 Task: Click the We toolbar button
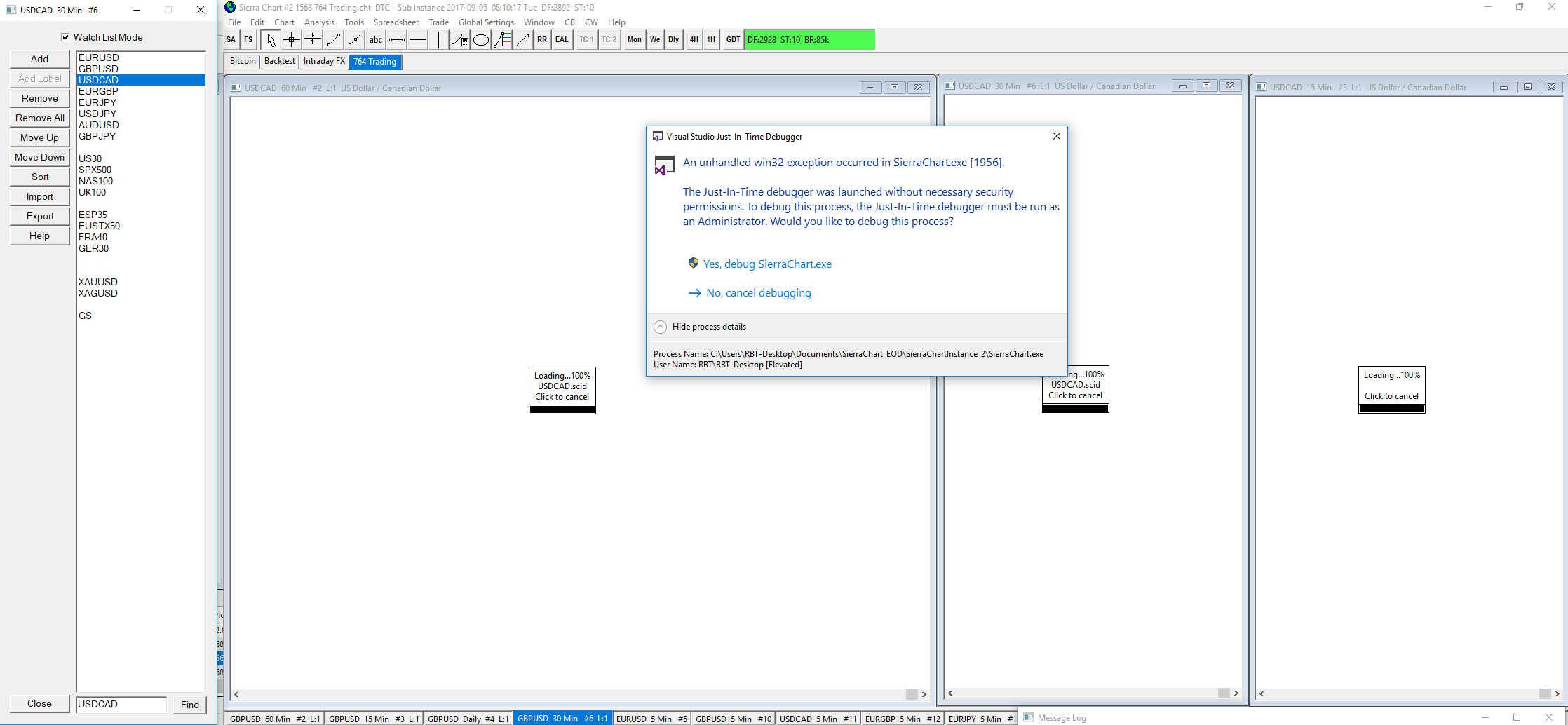coord(655,40)
